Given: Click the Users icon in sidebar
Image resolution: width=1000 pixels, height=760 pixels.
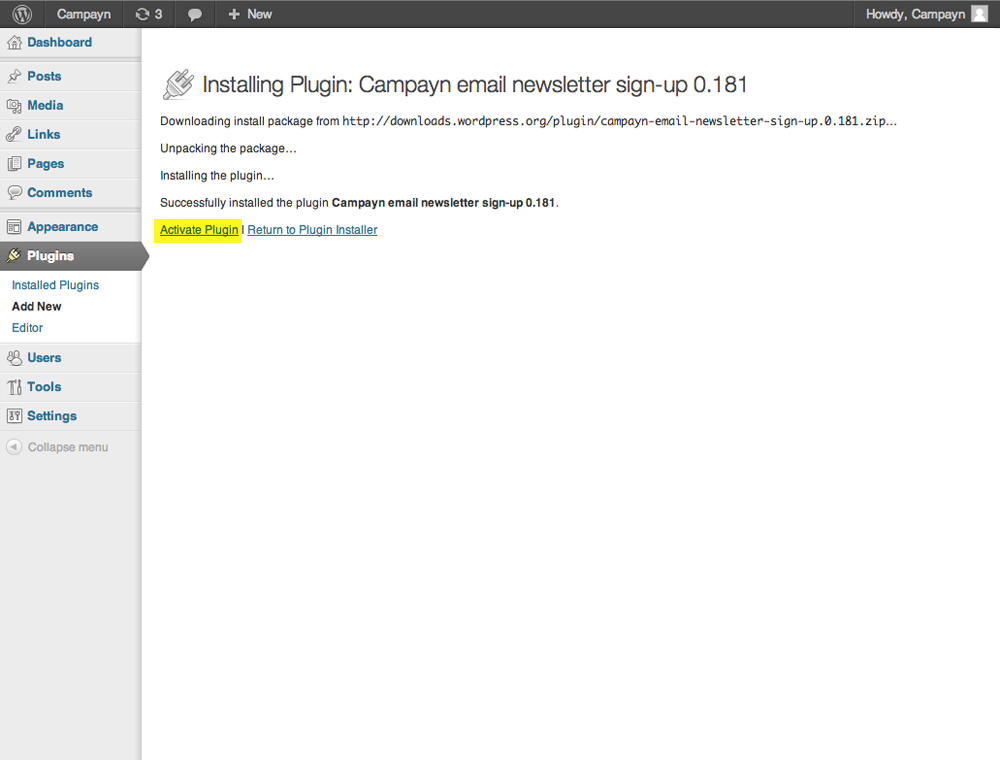Looking at the screenshot, I should [14, 358].
